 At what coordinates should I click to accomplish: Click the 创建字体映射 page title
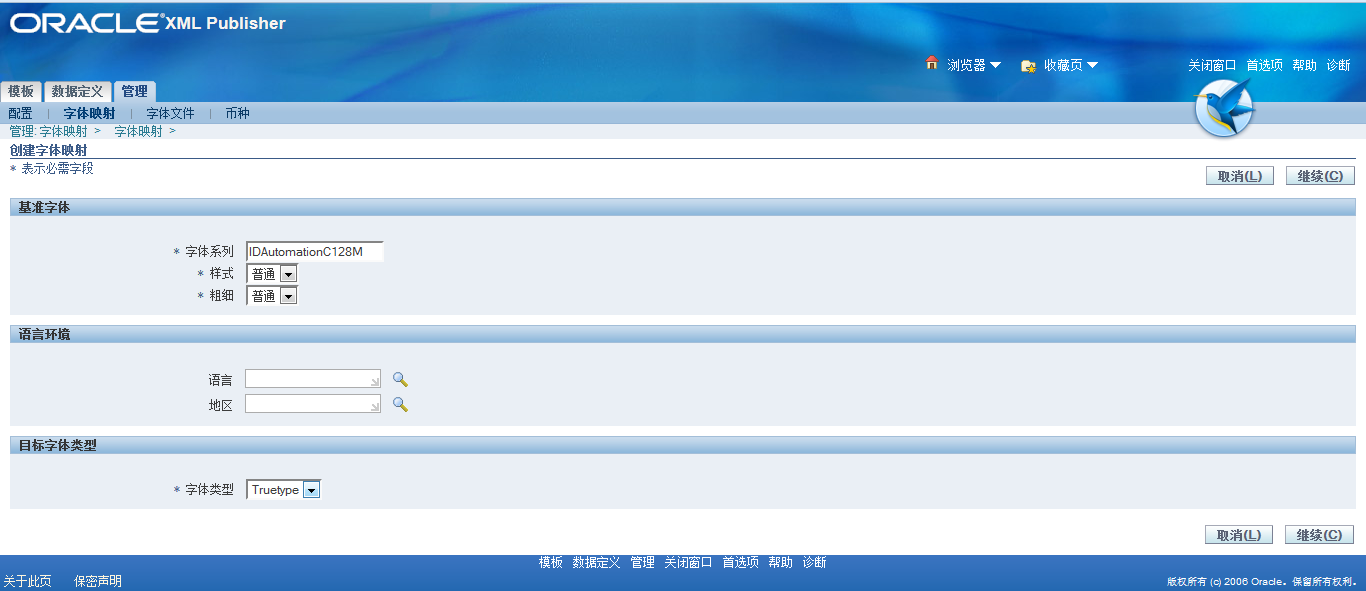[x=48, y=150]
